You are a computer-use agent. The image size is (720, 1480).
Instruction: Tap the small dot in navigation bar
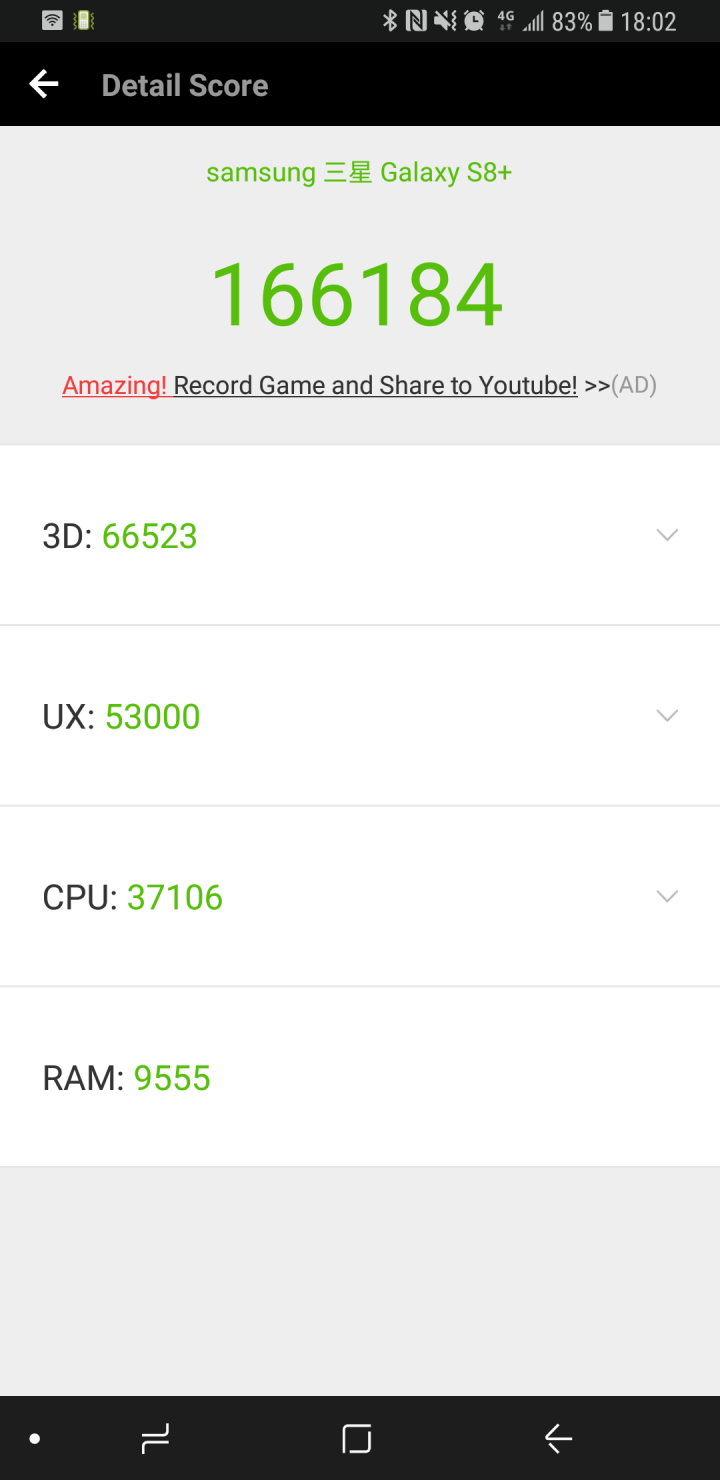tap(35, 1439)
